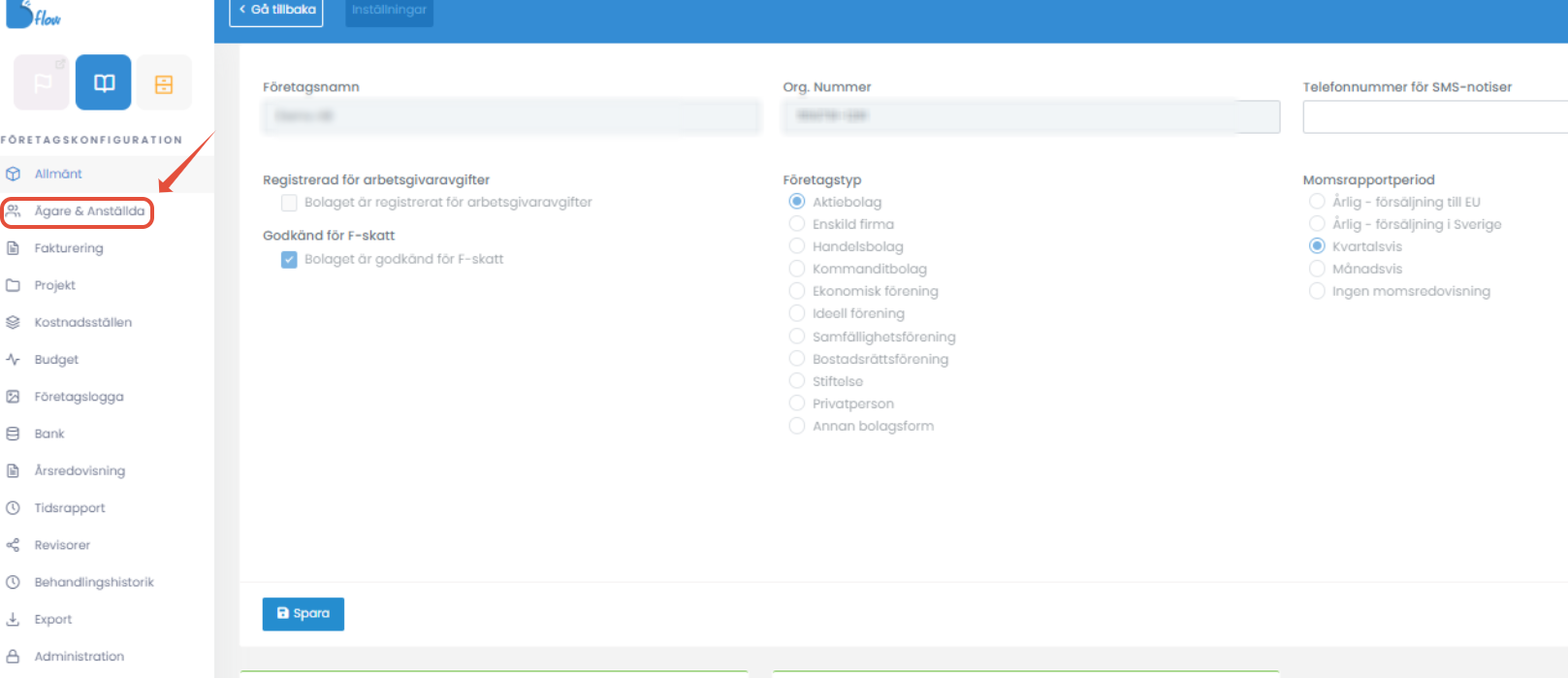Select the Annan bolagsform radio button
This screenshot has height=678, width=1568.
797,426
